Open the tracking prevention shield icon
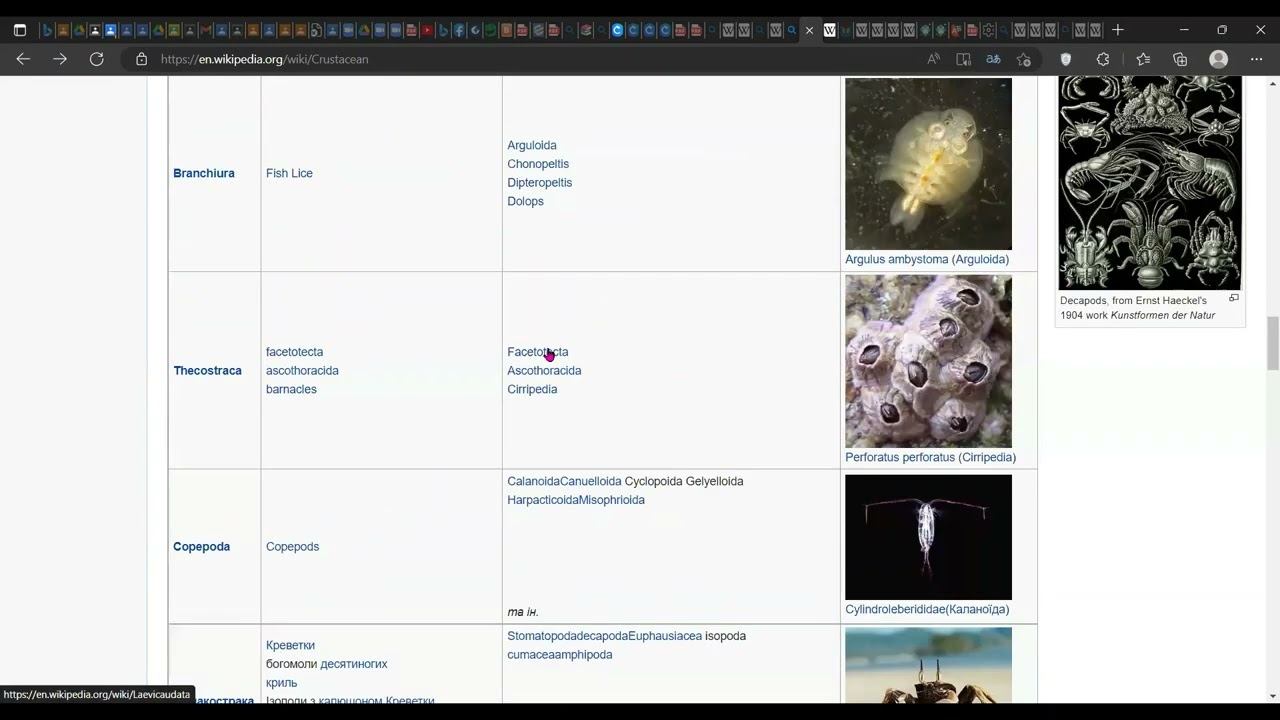Image resolution: width=1280 pixels, height=720 pixels. [1066, 59]
